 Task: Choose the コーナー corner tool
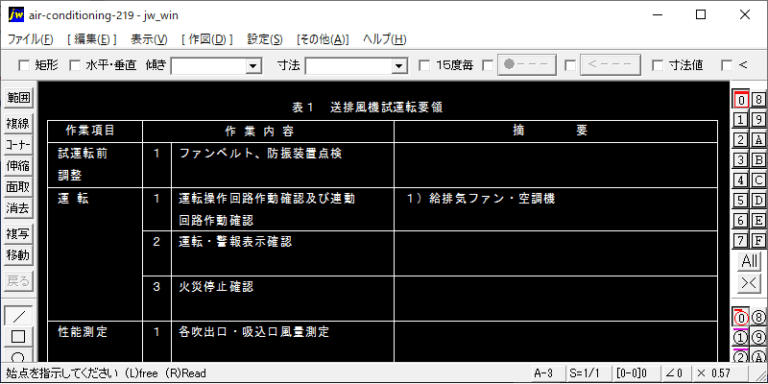point(18,145)
